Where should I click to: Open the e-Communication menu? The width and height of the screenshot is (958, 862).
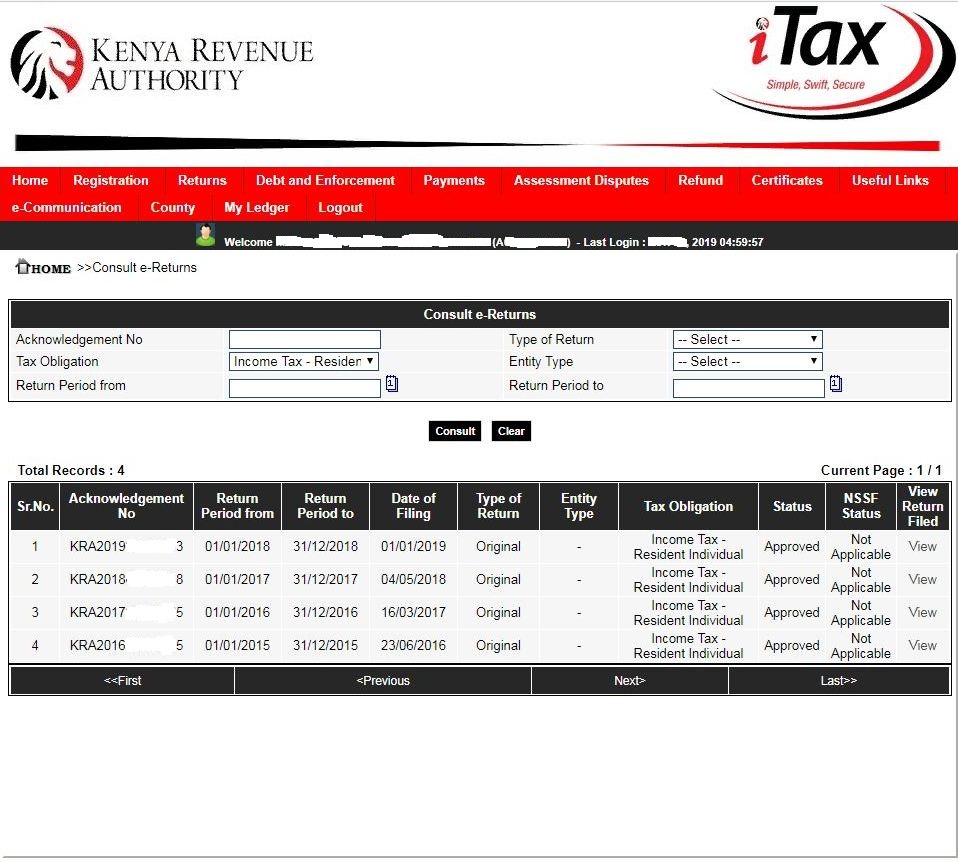point(67,208)
